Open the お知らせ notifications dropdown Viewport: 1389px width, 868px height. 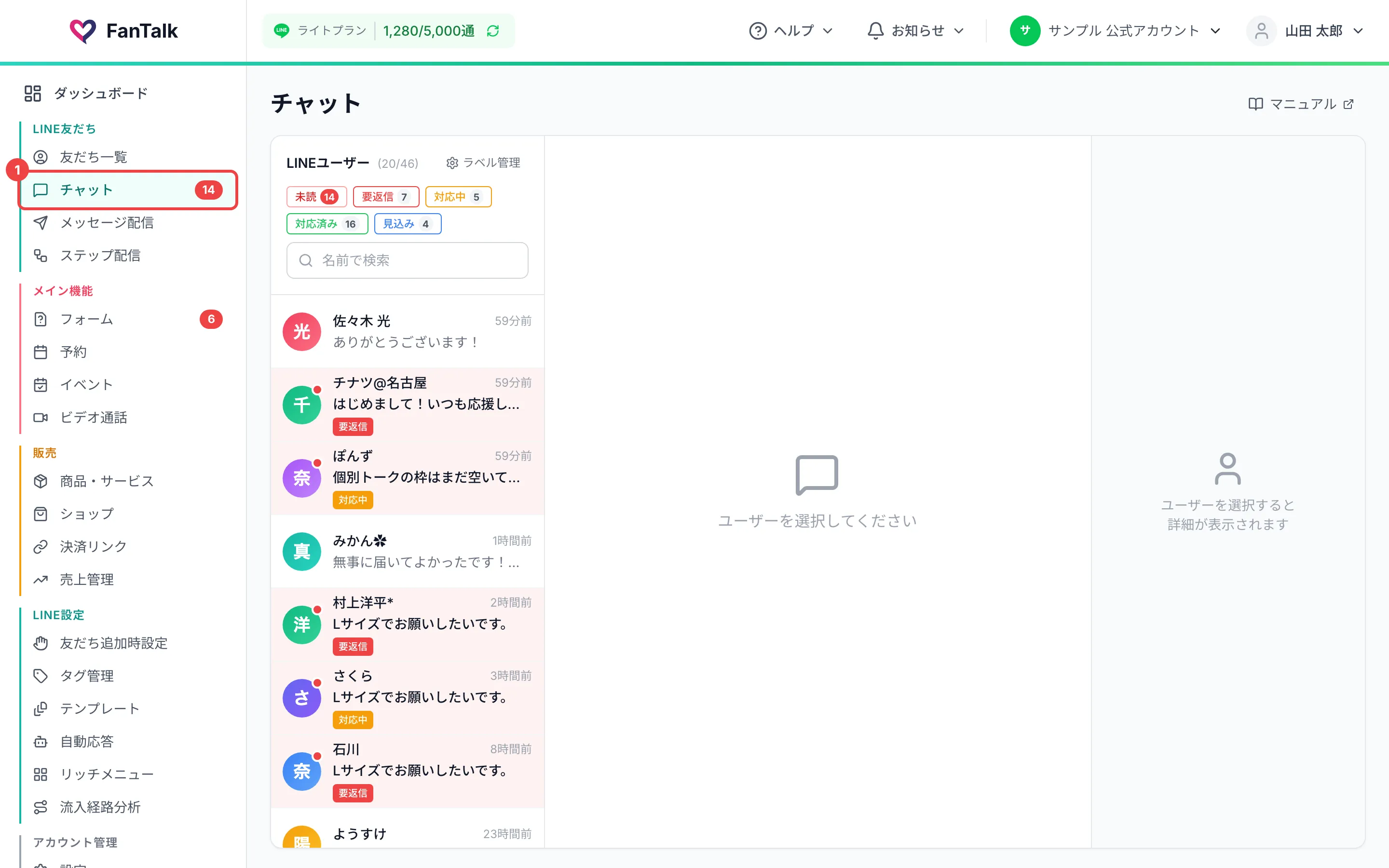click(915, 31)
